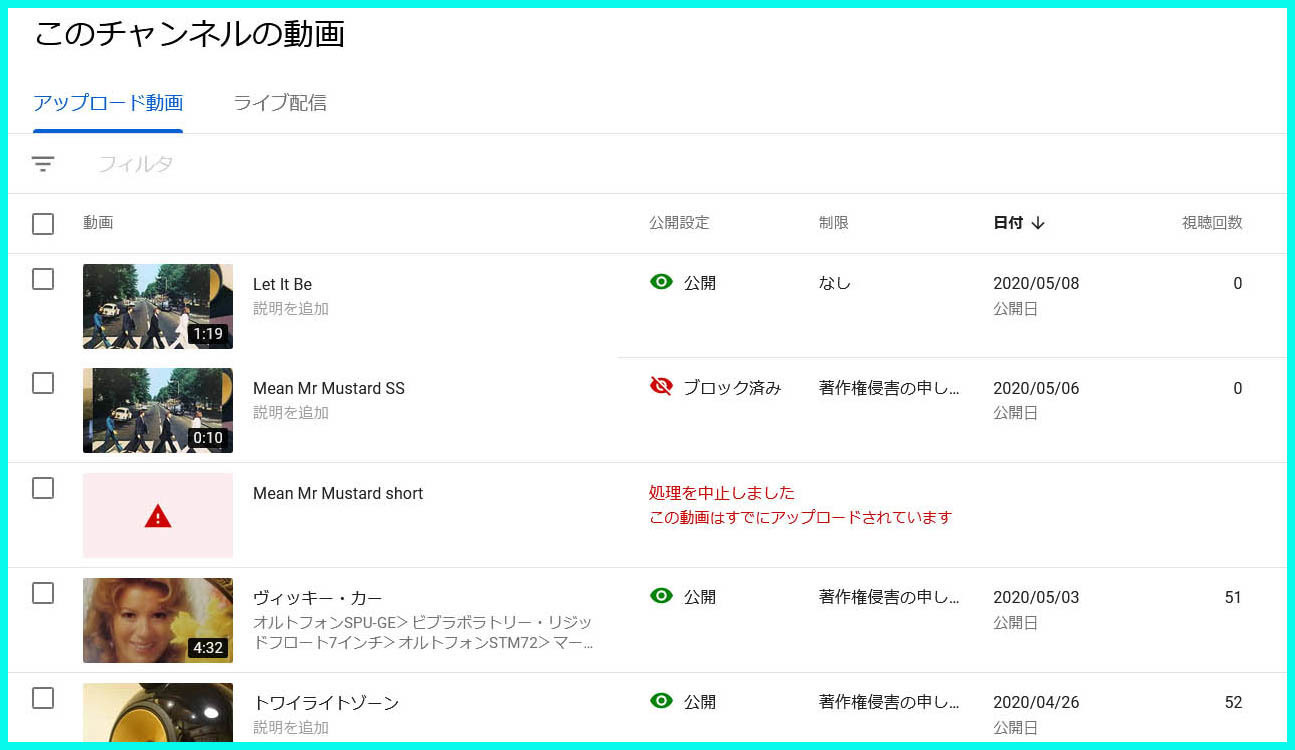Screen dimensions: 1295x750
Task: Click the ヴィッキー・カー video title
Action: (x=318, y=598)
